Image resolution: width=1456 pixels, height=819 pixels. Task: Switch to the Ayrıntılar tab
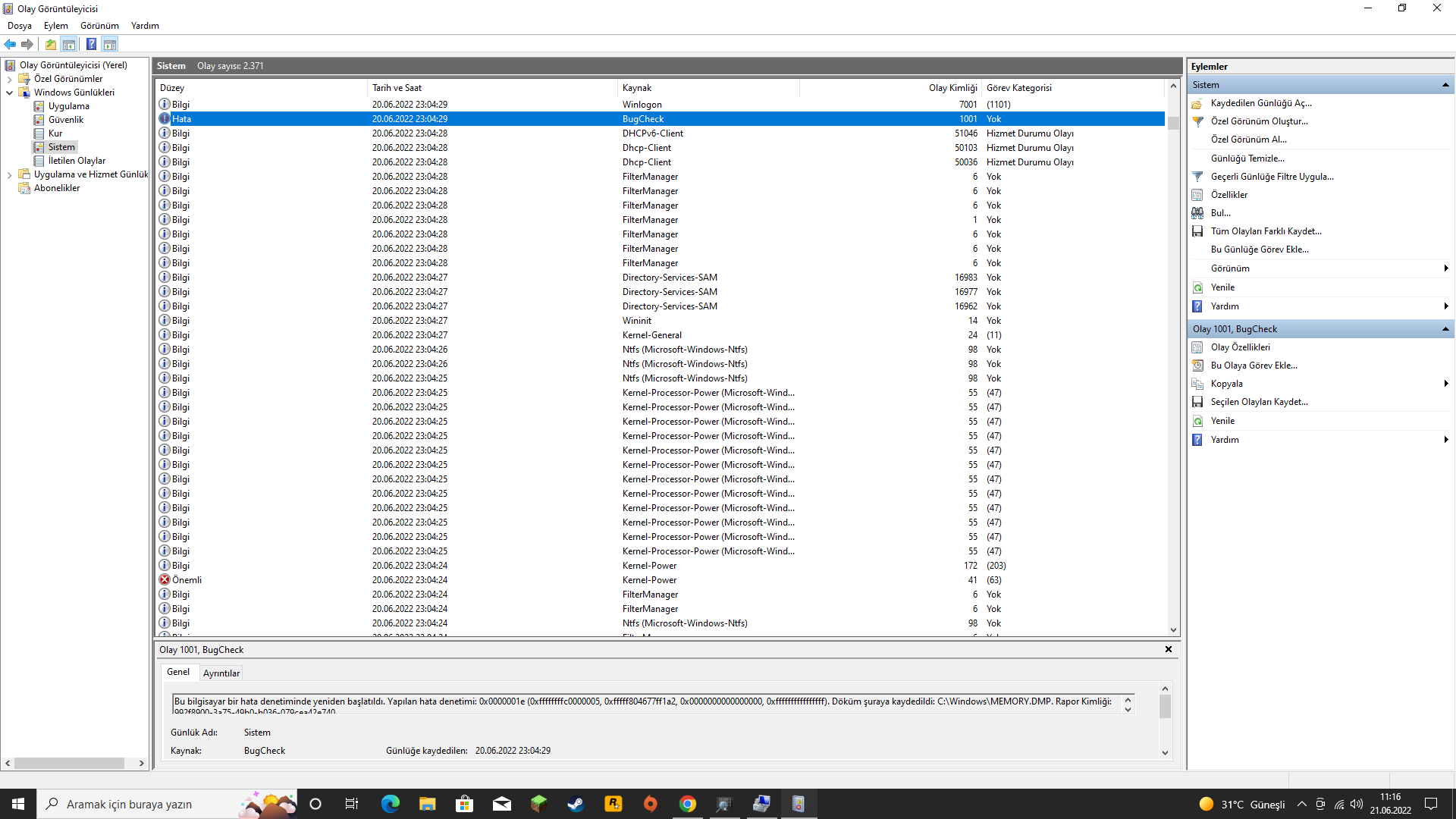(221, 673)
